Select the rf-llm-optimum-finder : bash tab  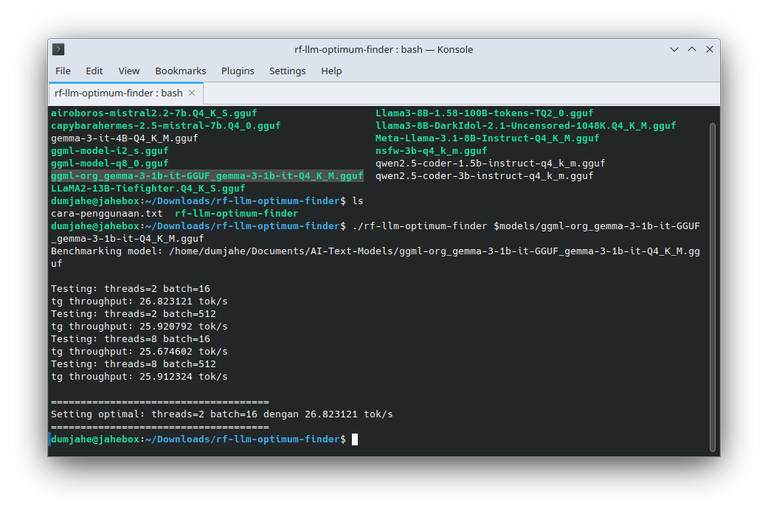[118, 93]
